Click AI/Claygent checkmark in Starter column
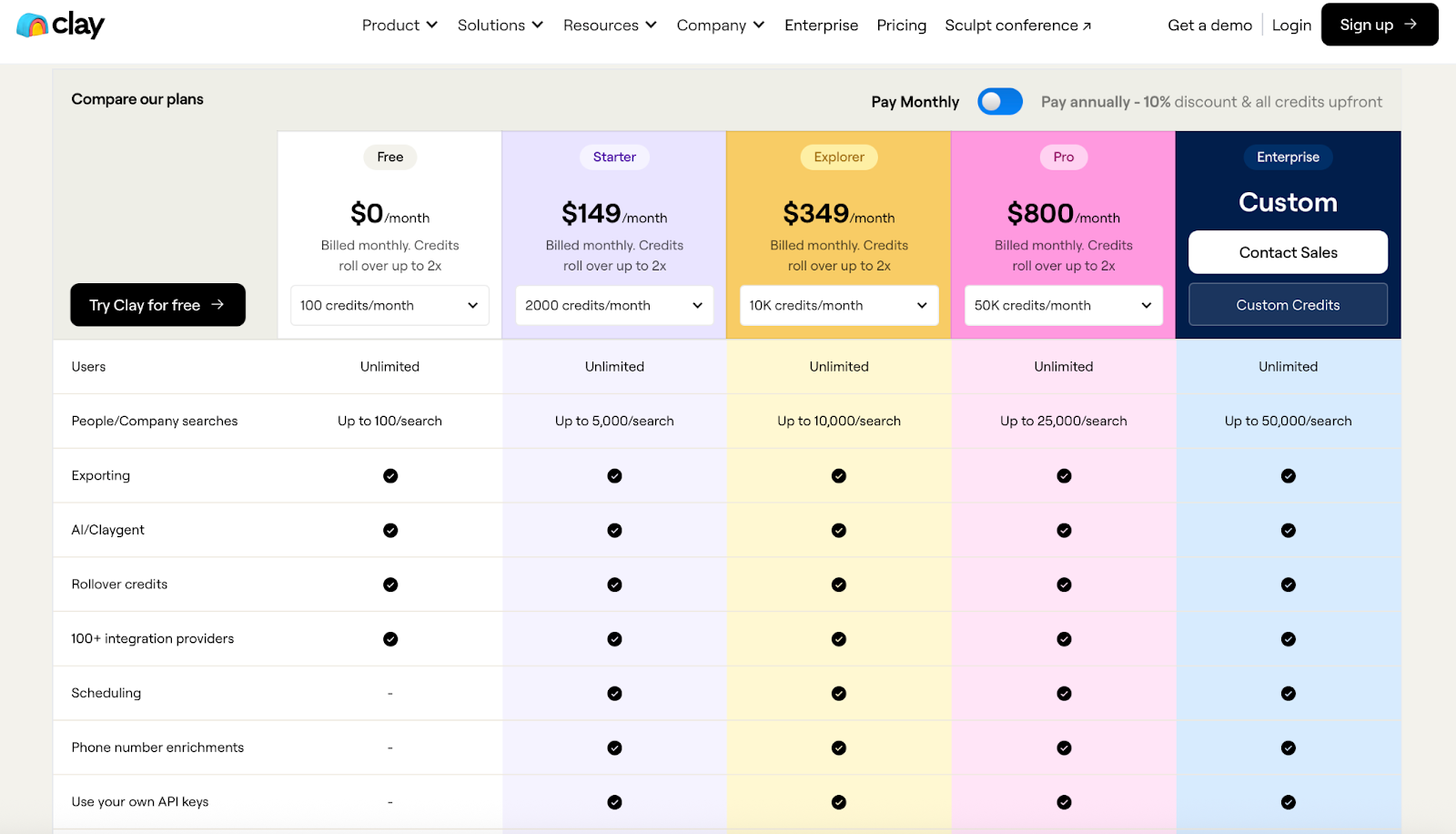This screenshot has width=1456, height=834. (614, 530)
